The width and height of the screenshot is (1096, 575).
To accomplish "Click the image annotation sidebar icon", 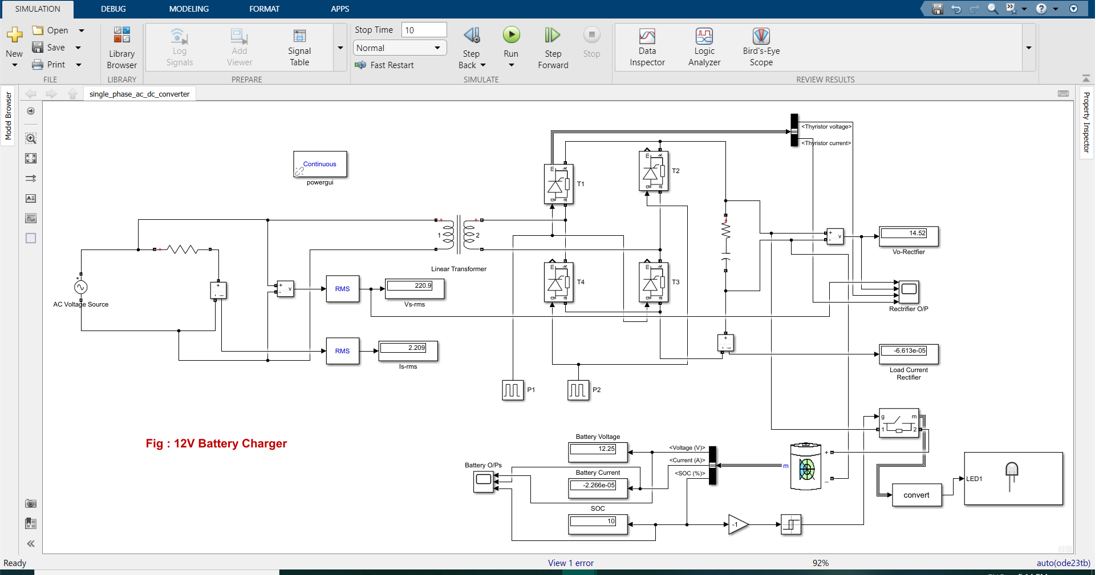I will 31,219.
